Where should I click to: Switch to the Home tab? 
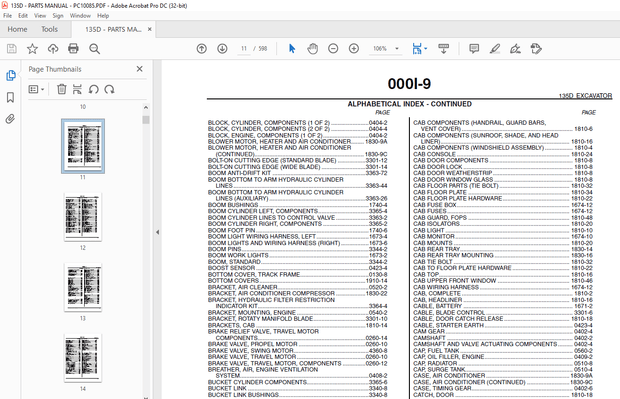(17, 29)
